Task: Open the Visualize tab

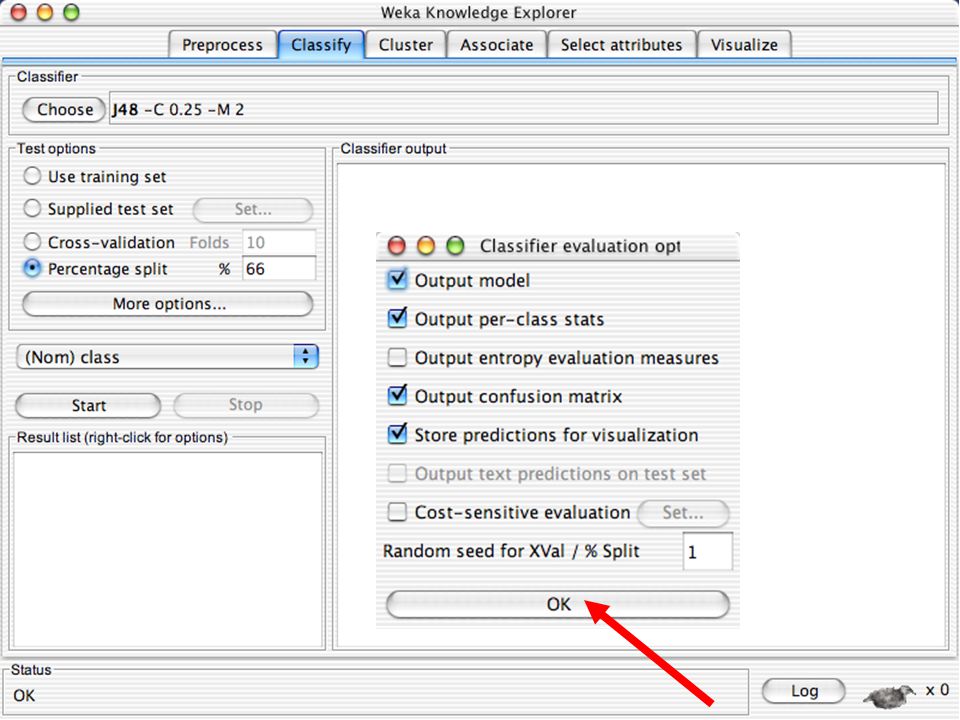Action: pyautogui.click(x=744, y=45)
